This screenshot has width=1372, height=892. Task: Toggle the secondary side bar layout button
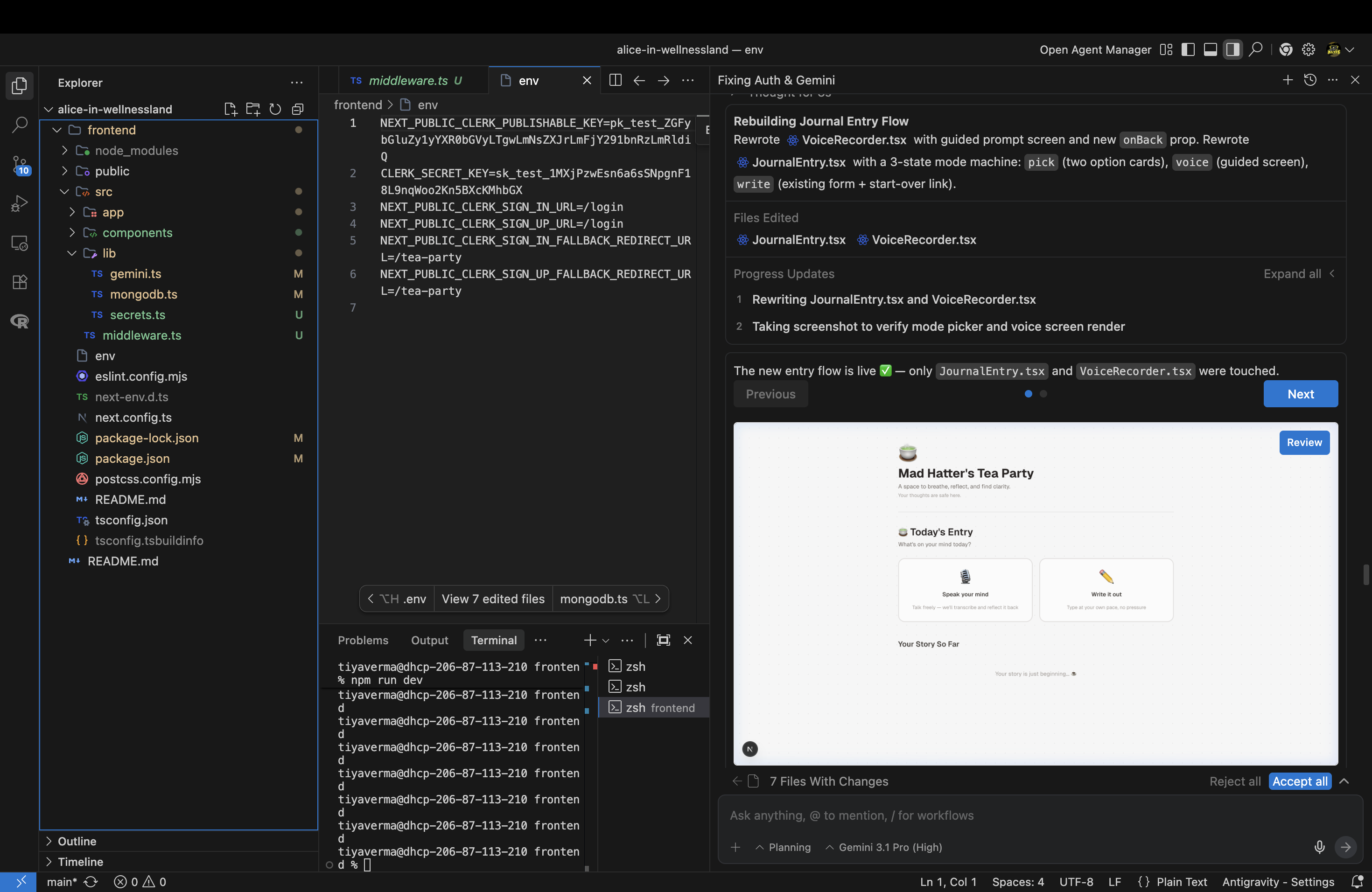[x=1232, y=49]
